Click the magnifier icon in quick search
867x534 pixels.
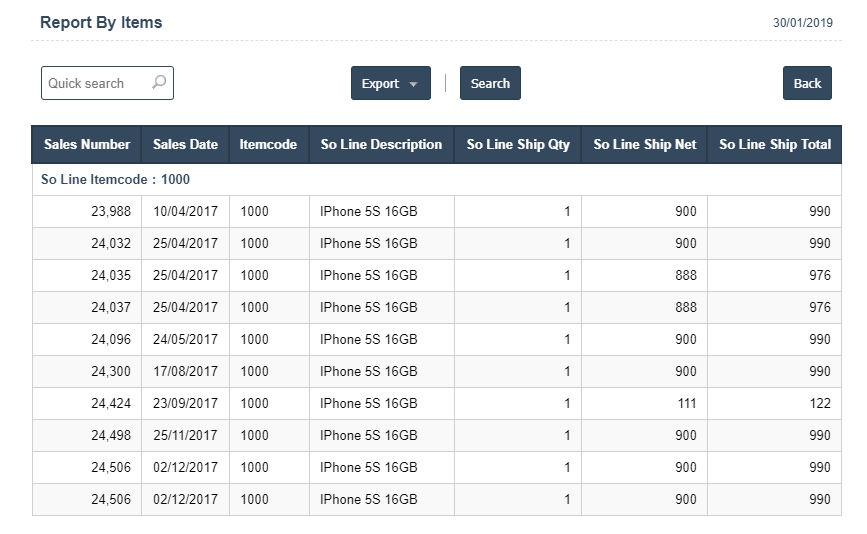(x=159, y=82)
